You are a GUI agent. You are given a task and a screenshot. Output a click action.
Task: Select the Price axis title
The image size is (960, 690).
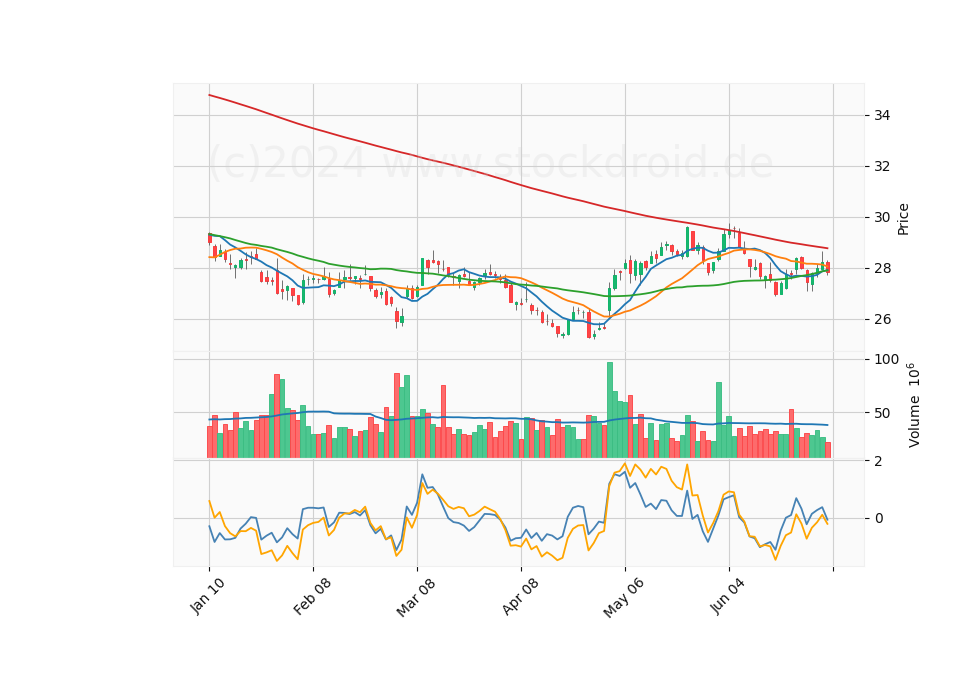coord(903,219)
